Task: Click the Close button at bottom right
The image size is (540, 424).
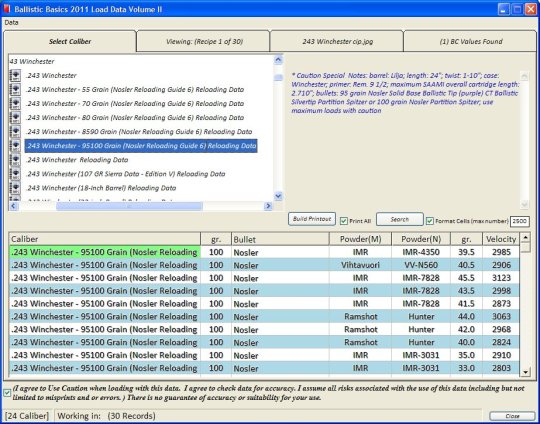Action: point(512,416)
